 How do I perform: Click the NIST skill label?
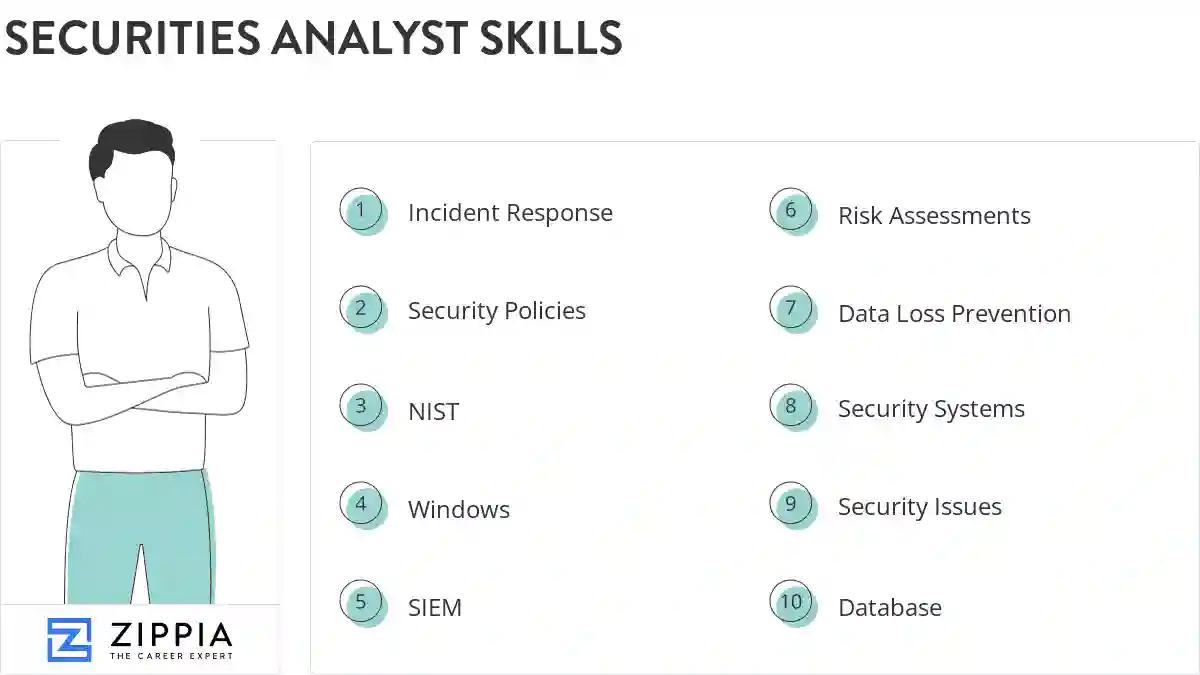click(x=433, y=411)
